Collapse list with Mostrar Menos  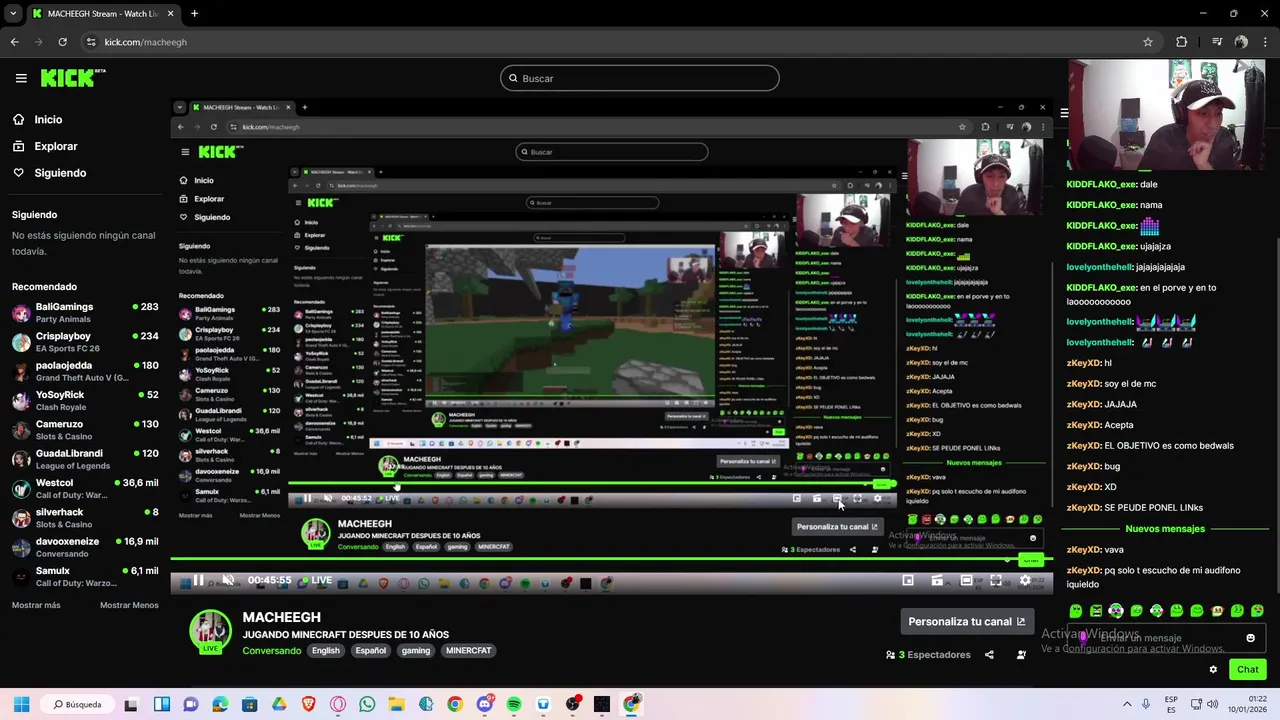129,605
